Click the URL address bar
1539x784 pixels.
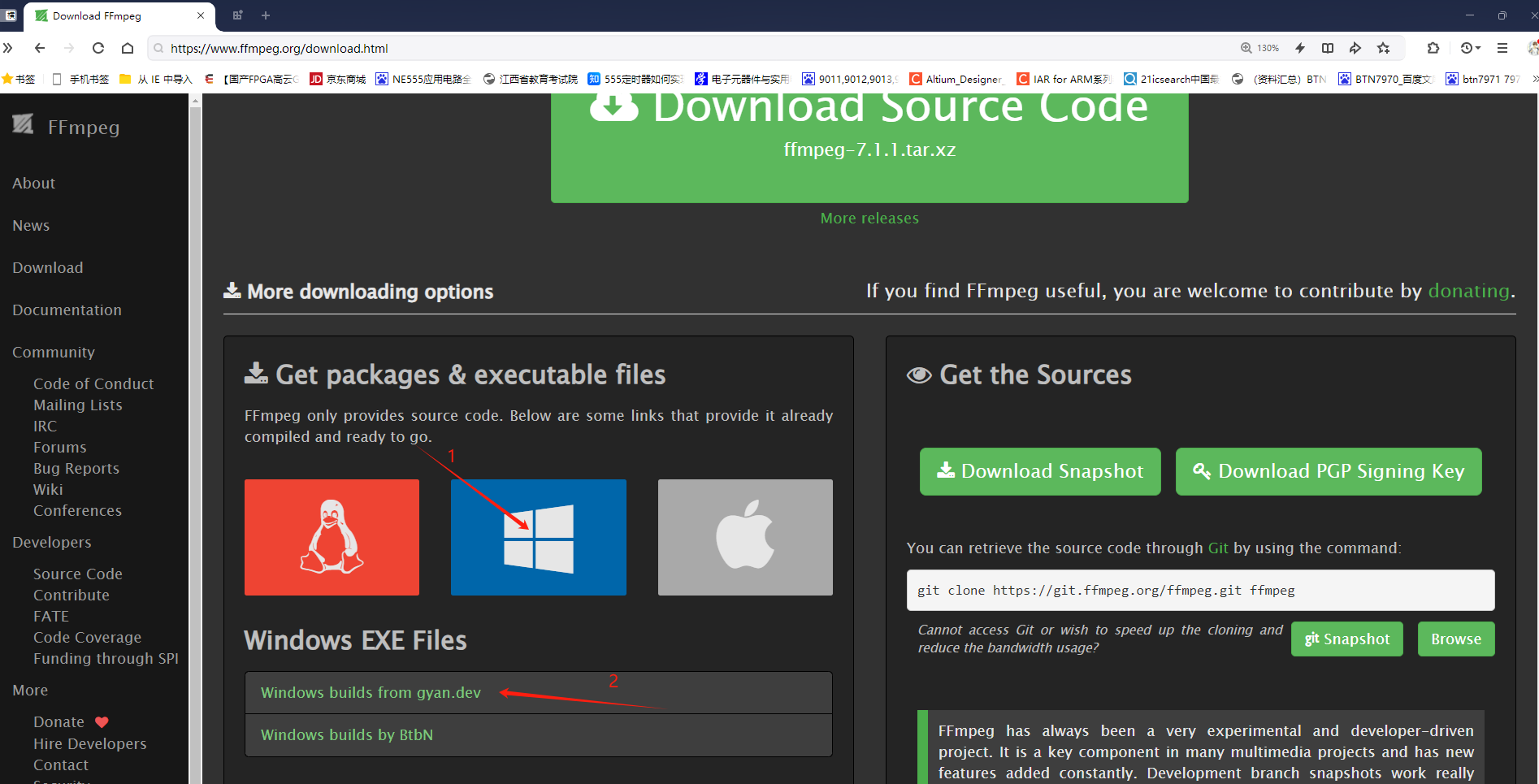691,48
